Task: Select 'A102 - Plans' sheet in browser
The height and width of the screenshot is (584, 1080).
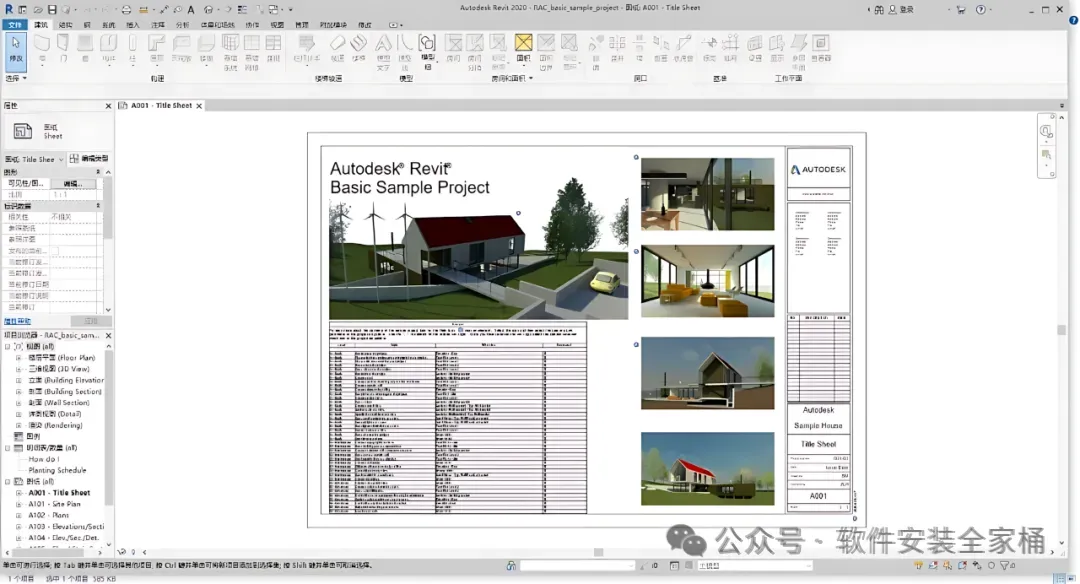Action: click(48, 515)
